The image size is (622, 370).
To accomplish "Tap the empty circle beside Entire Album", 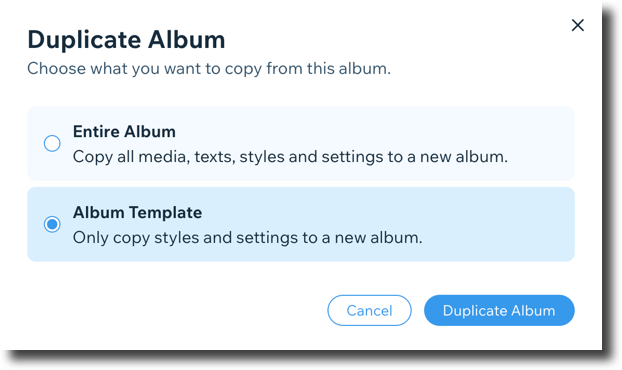I will point(52,143).
